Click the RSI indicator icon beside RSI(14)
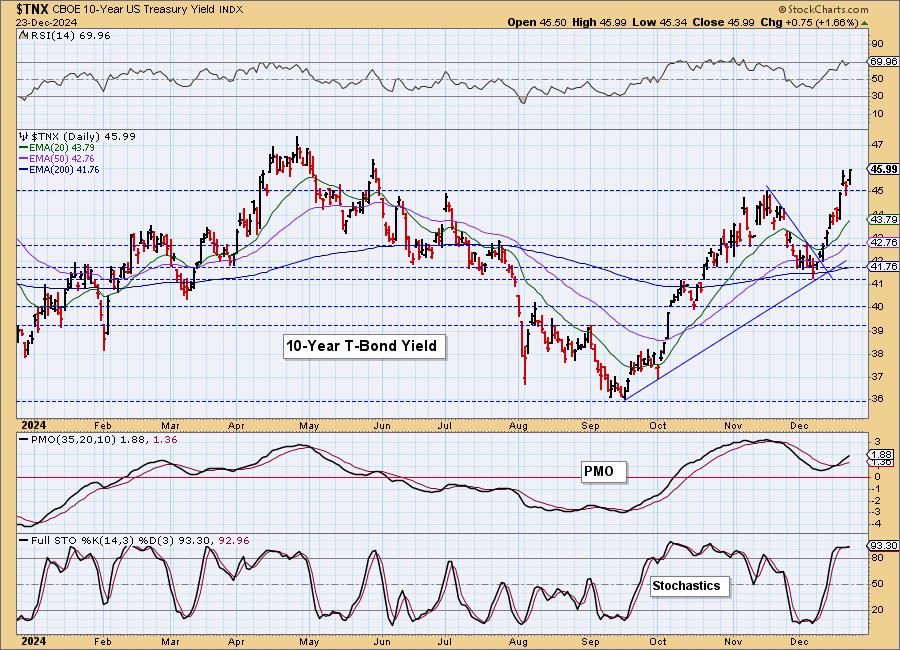This screenshot has width=900, height=650. coord(23,36)
